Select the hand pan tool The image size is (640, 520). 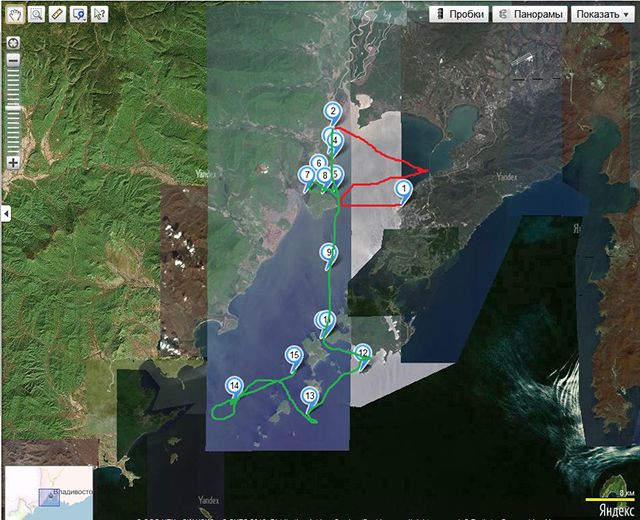(x=15, y=14)
